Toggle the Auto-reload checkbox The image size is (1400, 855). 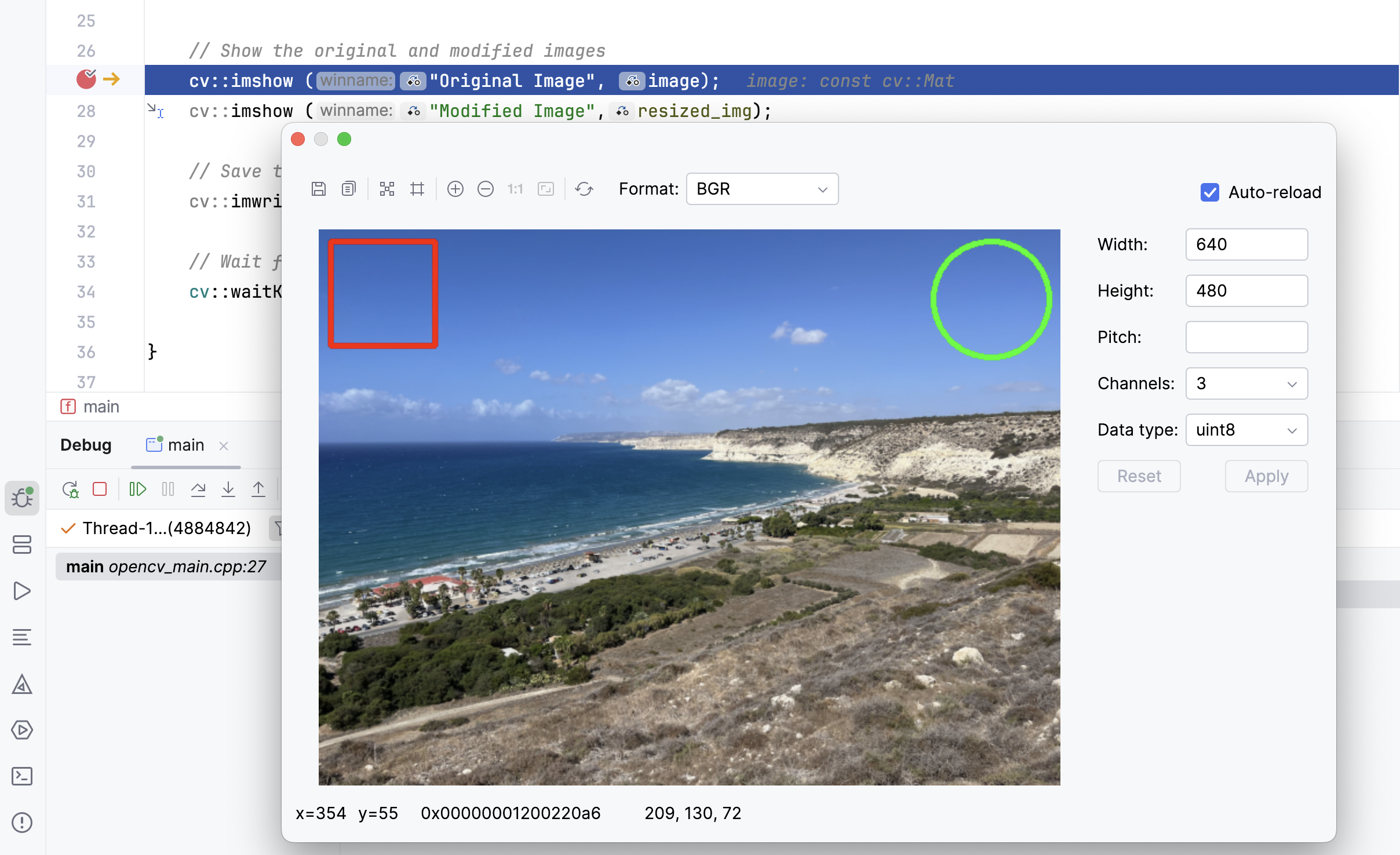pyautogui.click(x=1209, y=191)
